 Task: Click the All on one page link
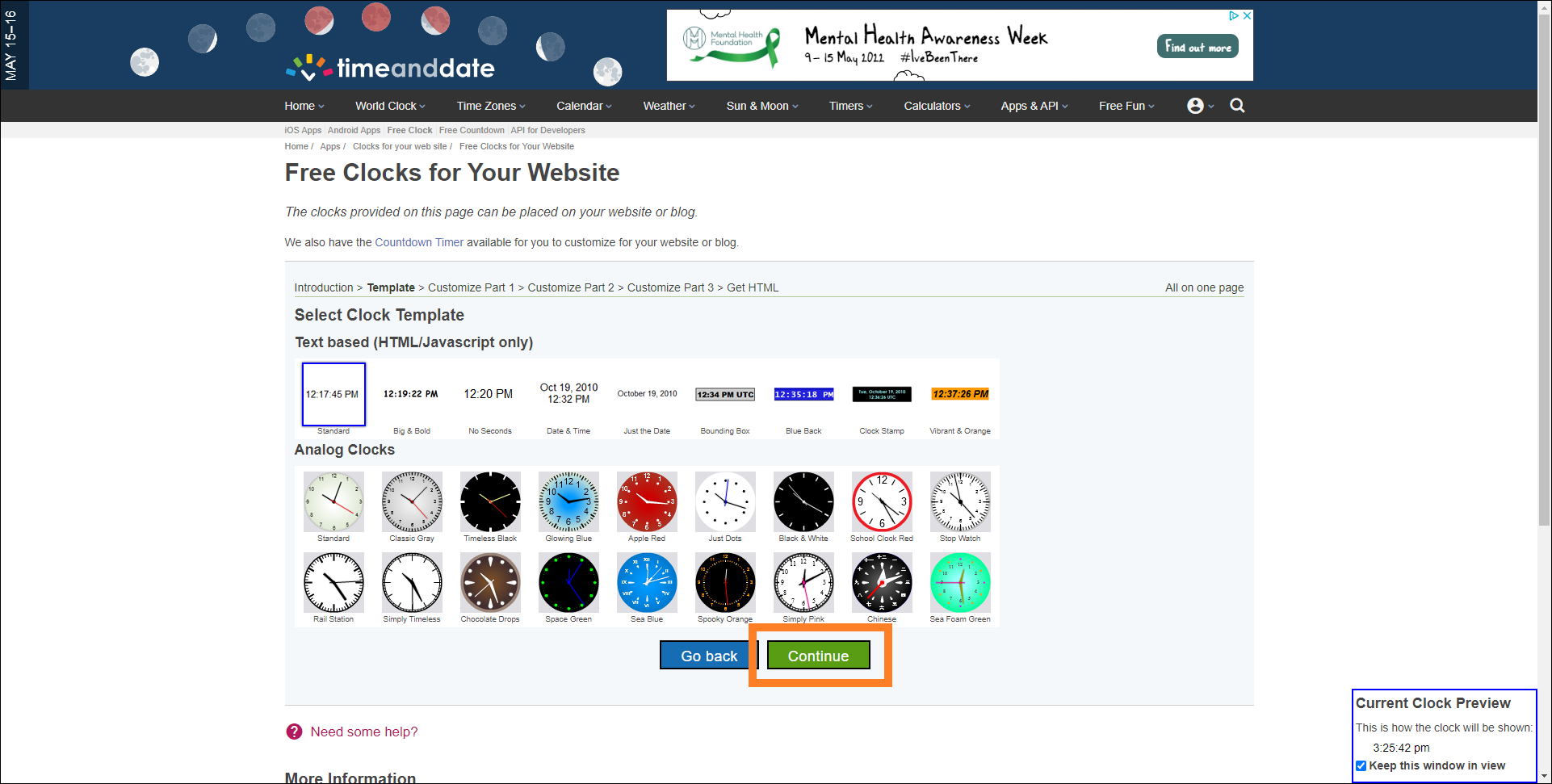click(1203, 287)
